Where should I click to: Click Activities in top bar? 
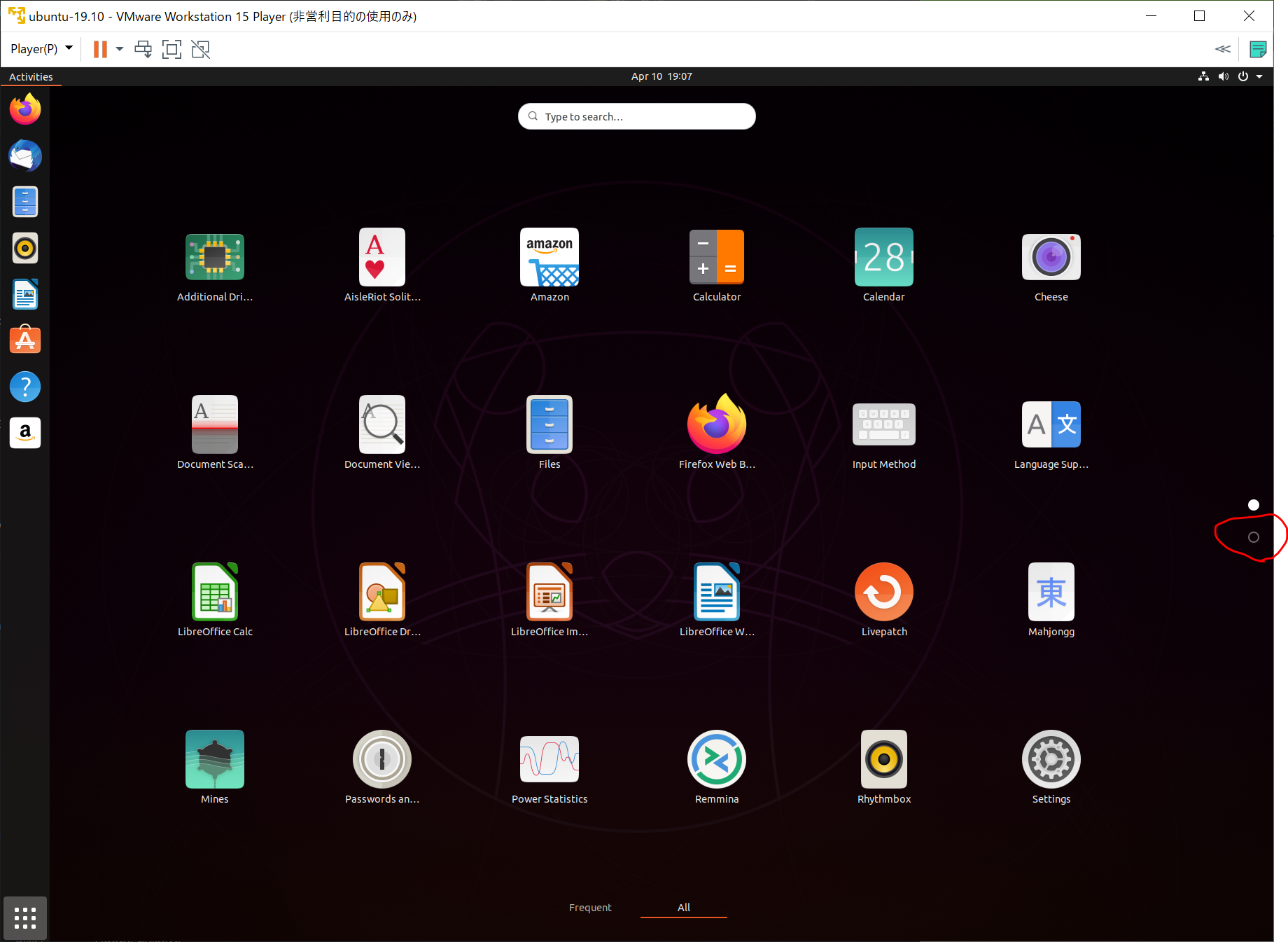click(31, 77)
